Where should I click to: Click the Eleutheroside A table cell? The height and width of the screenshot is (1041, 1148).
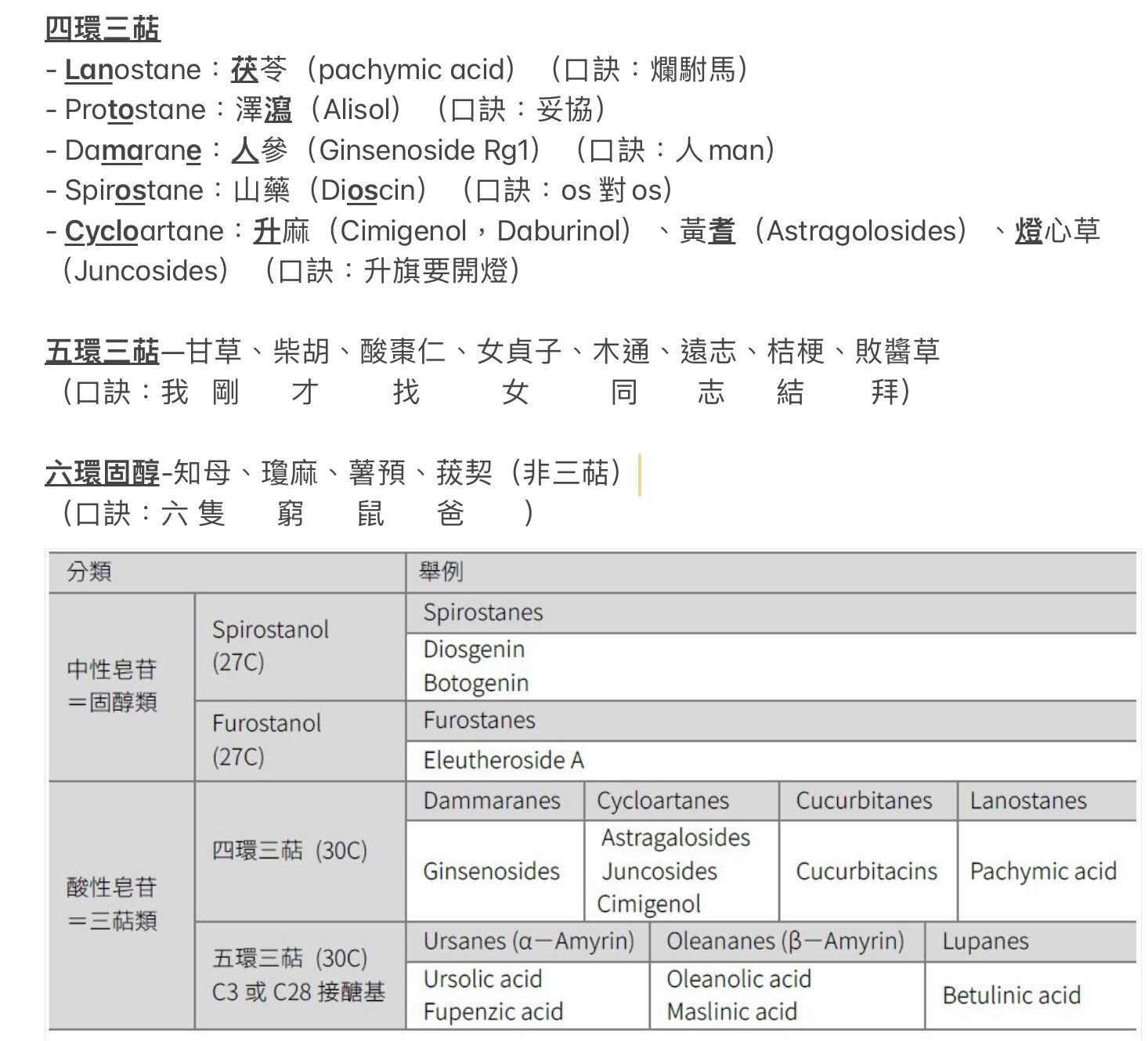[x=504, y=760]
